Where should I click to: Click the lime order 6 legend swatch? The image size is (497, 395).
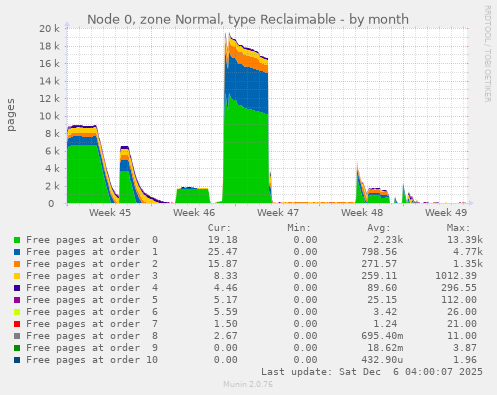coord(17,312)
